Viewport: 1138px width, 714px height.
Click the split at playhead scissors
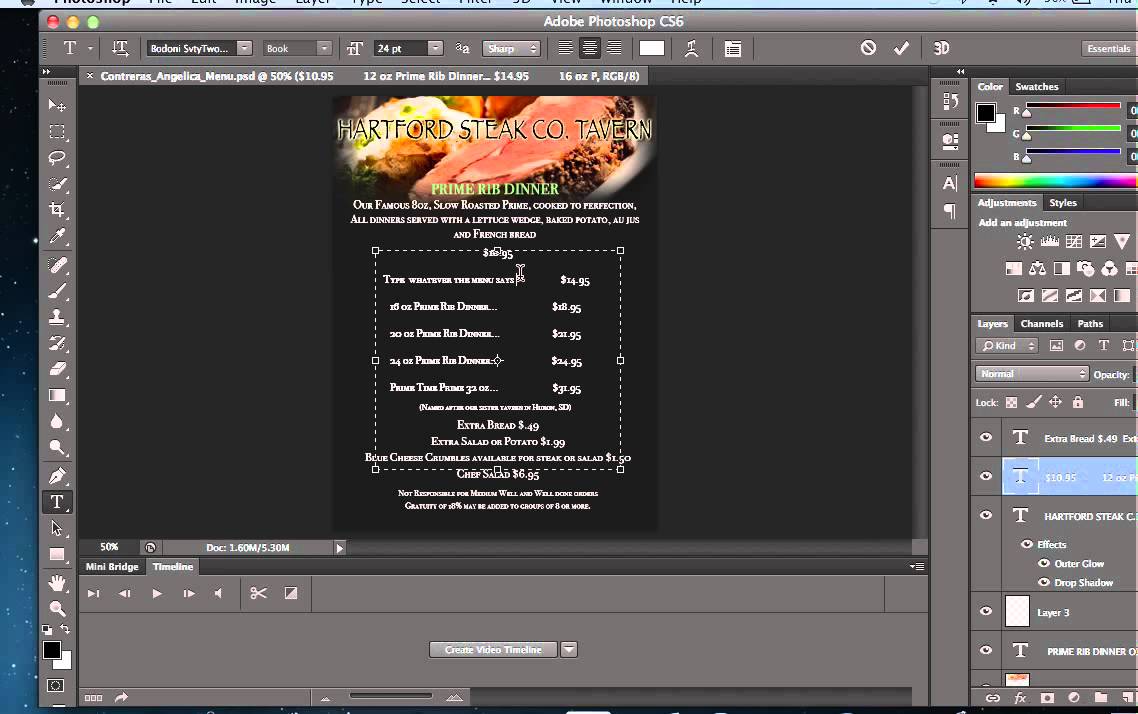click(258, 594)
